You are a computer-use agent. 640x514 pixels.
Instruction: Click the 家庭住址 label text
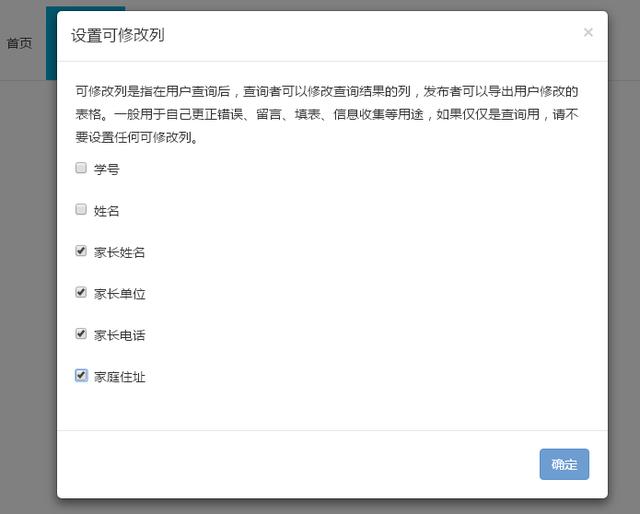click(120, 377)
